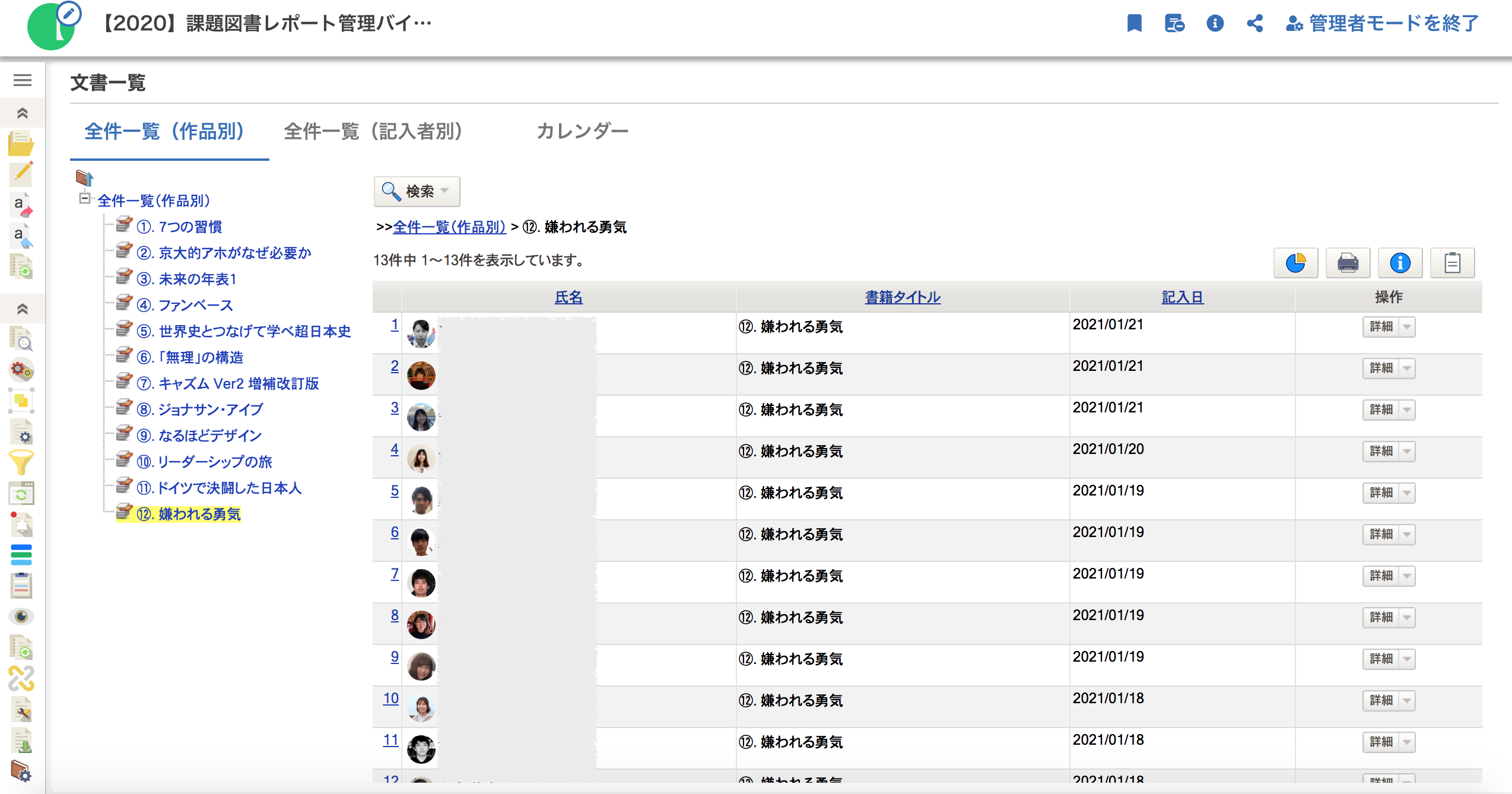Open the share icon in header
The image size is (1512, 794).
coord(1254,24)
